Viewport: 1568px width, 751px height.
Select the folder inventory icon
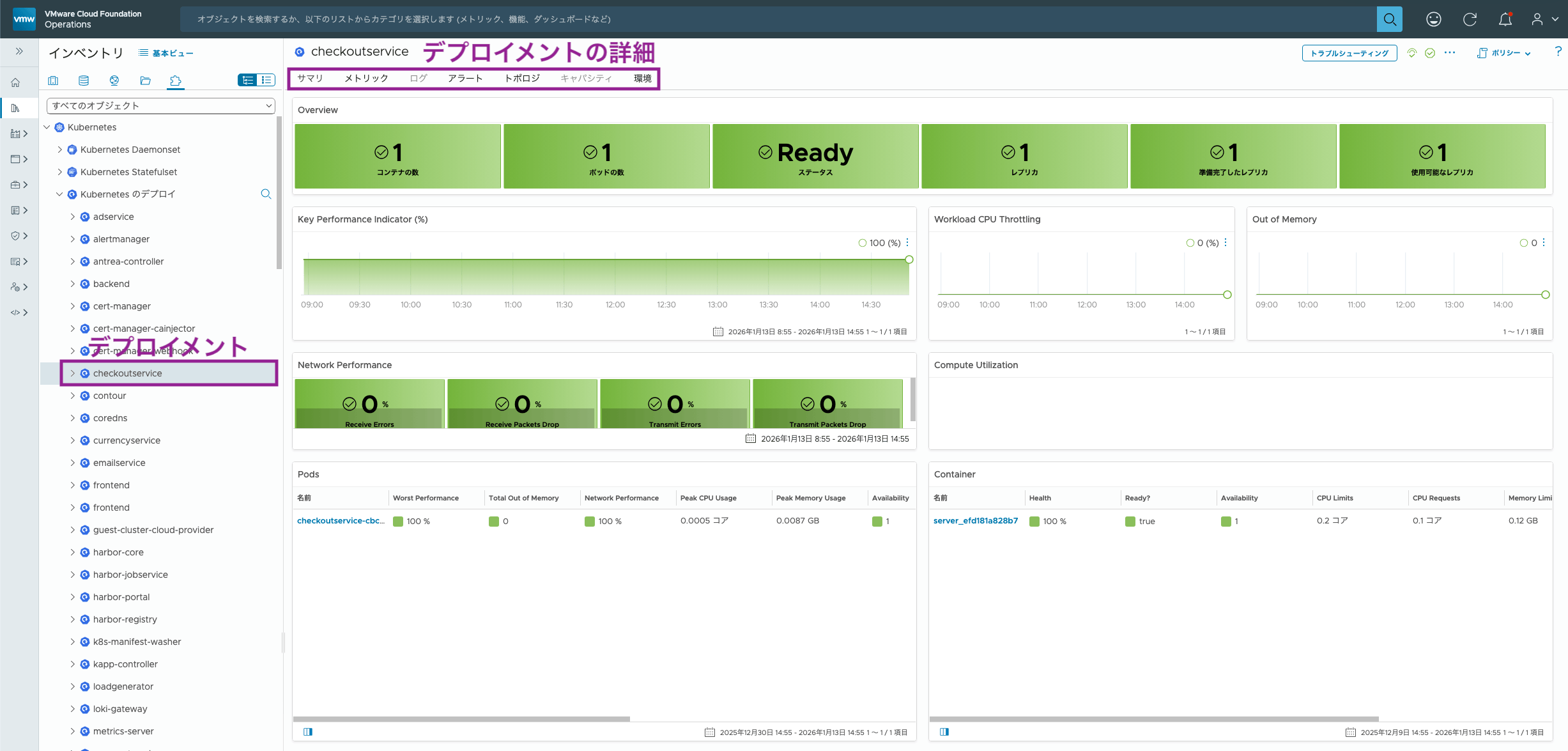tap(145, 81)
